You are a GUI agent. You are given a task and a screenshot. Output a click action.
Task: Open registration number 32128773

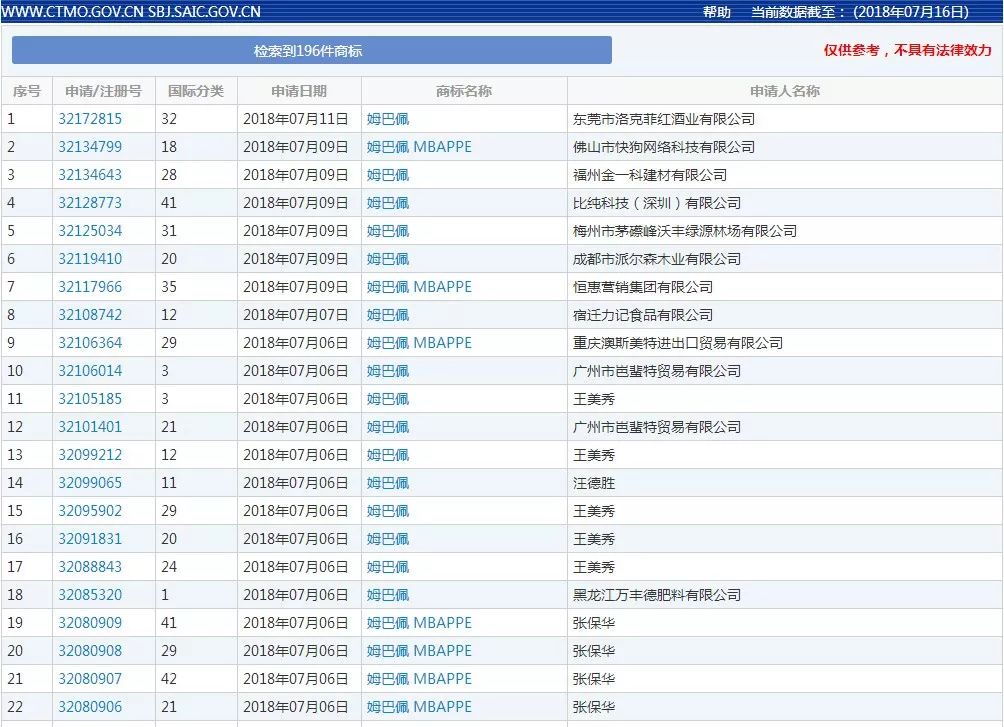90,203
